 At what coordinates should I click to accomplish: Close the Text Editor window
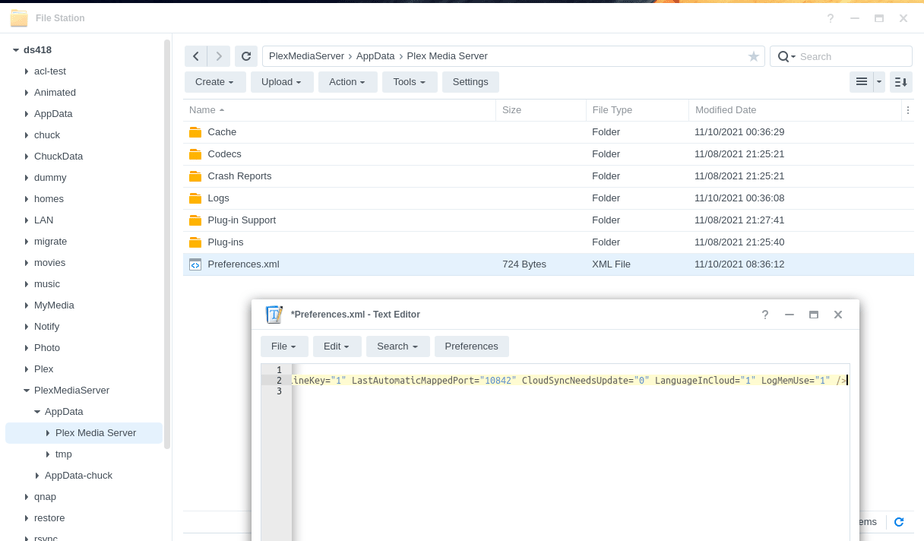point(838,315)
